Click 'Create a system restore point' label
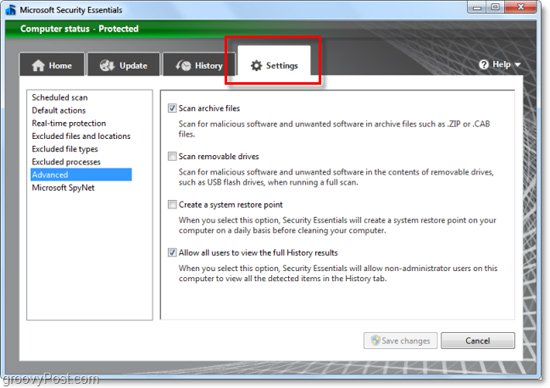Image resolution: width=550 pixels, height=388 pixels. 230,205
